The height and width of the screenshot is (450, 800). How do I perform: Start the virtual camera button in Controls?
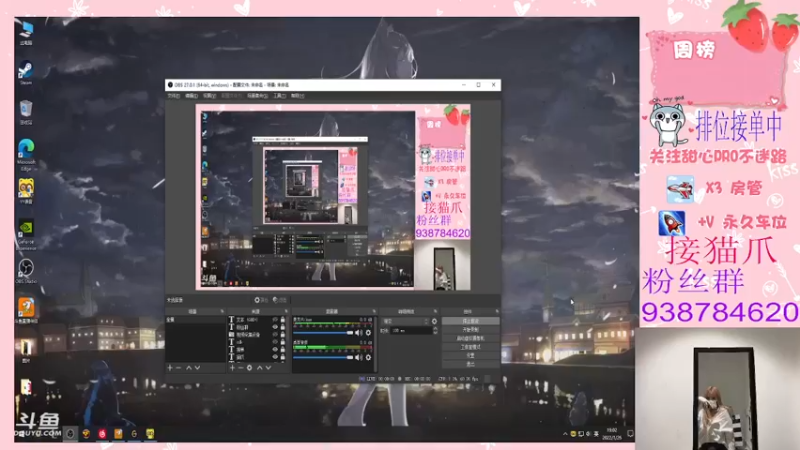point(471,338)
